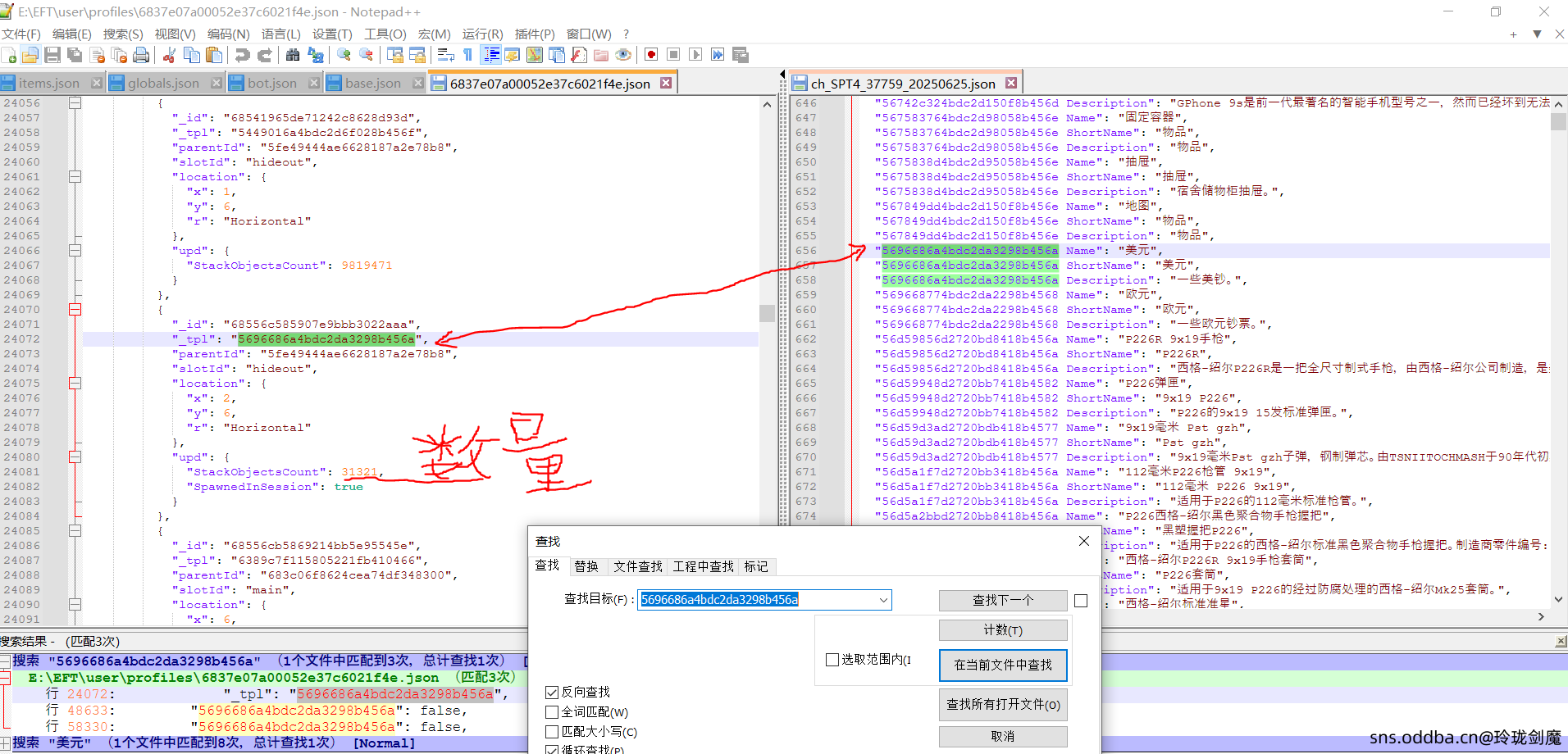Image resolution: width=1568 pixels, height=754 pixels.
Task: Click the Copy toolbar icon
Action: [192, 55]
